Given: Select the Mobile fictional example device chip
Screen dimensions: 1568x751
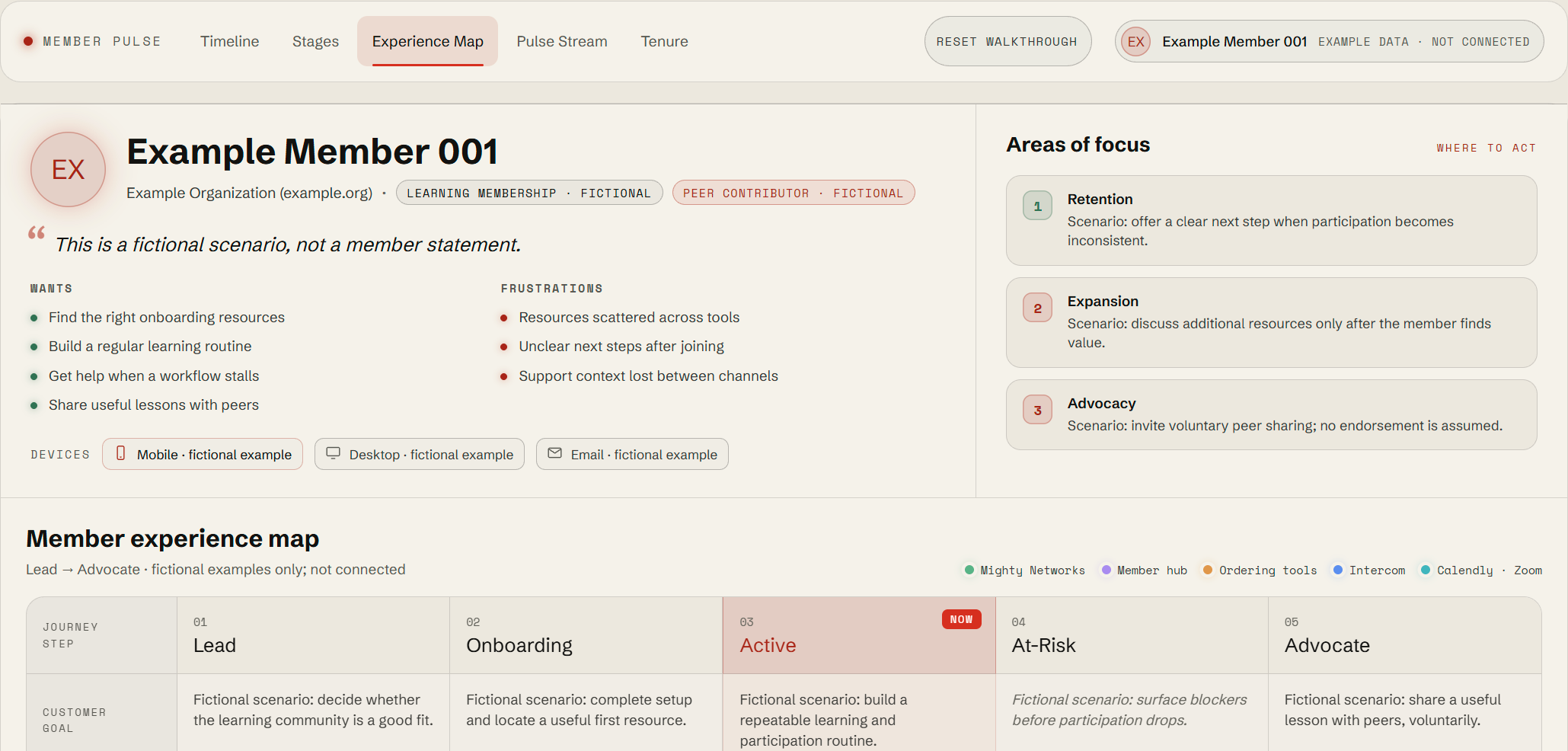Looking at the screenshot, I should [203, 454].
